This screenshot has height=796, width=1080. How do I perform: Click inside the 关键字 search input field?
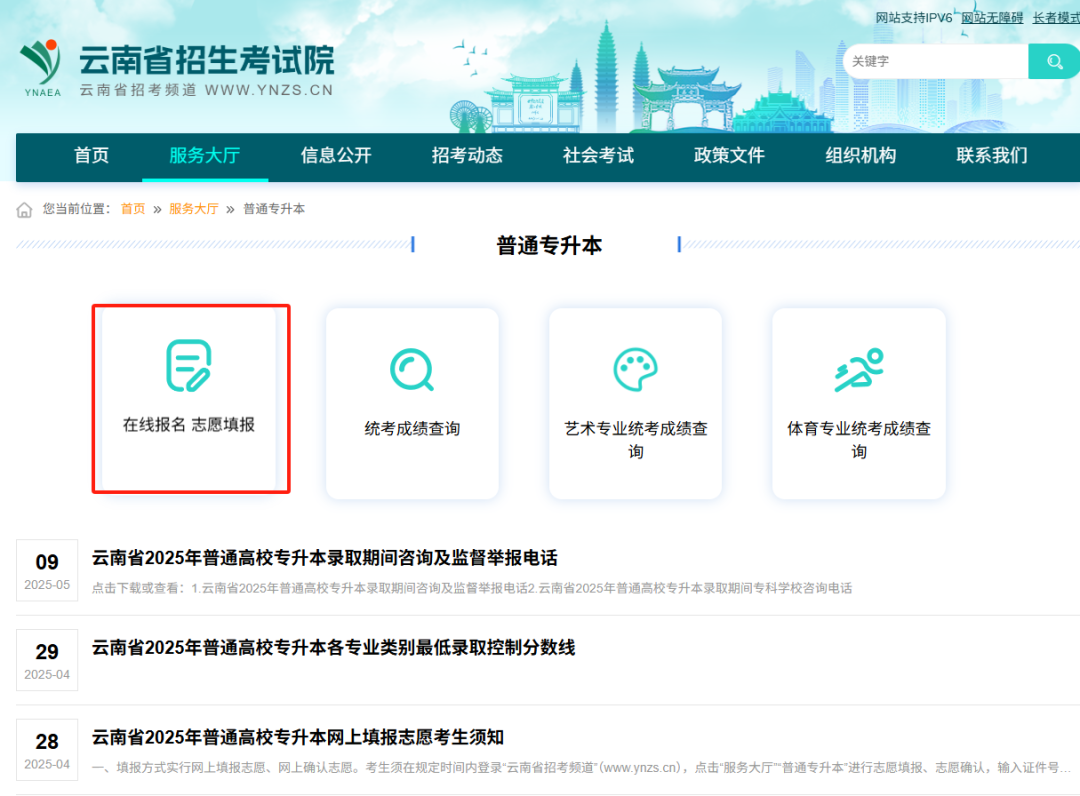tap(935, 61)
